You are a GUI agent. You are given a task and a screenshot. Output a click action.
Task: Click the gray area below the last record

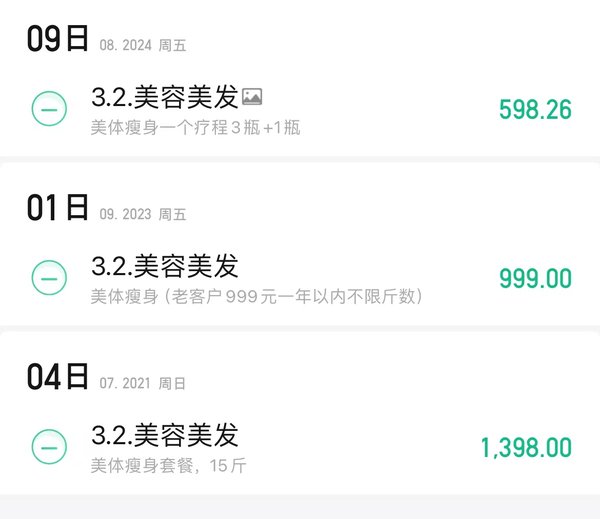[300, 508]
